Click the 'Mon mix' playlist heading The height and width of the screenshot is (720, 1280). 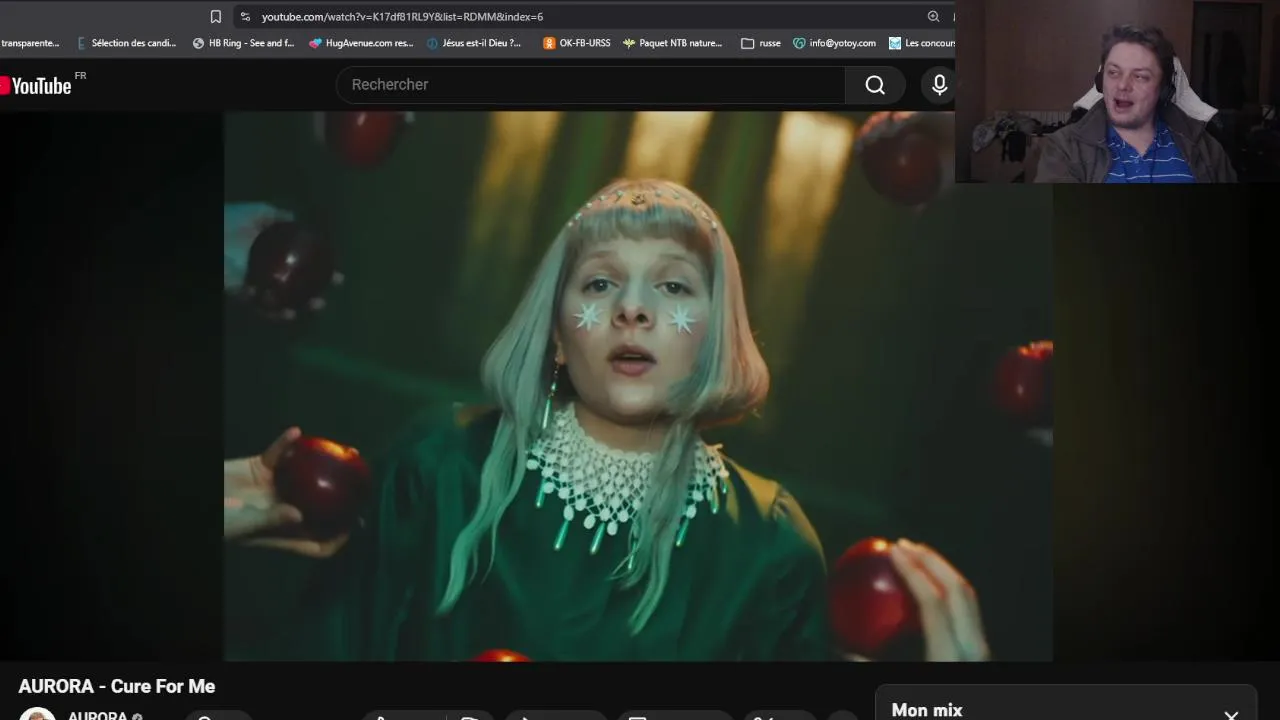927,710
